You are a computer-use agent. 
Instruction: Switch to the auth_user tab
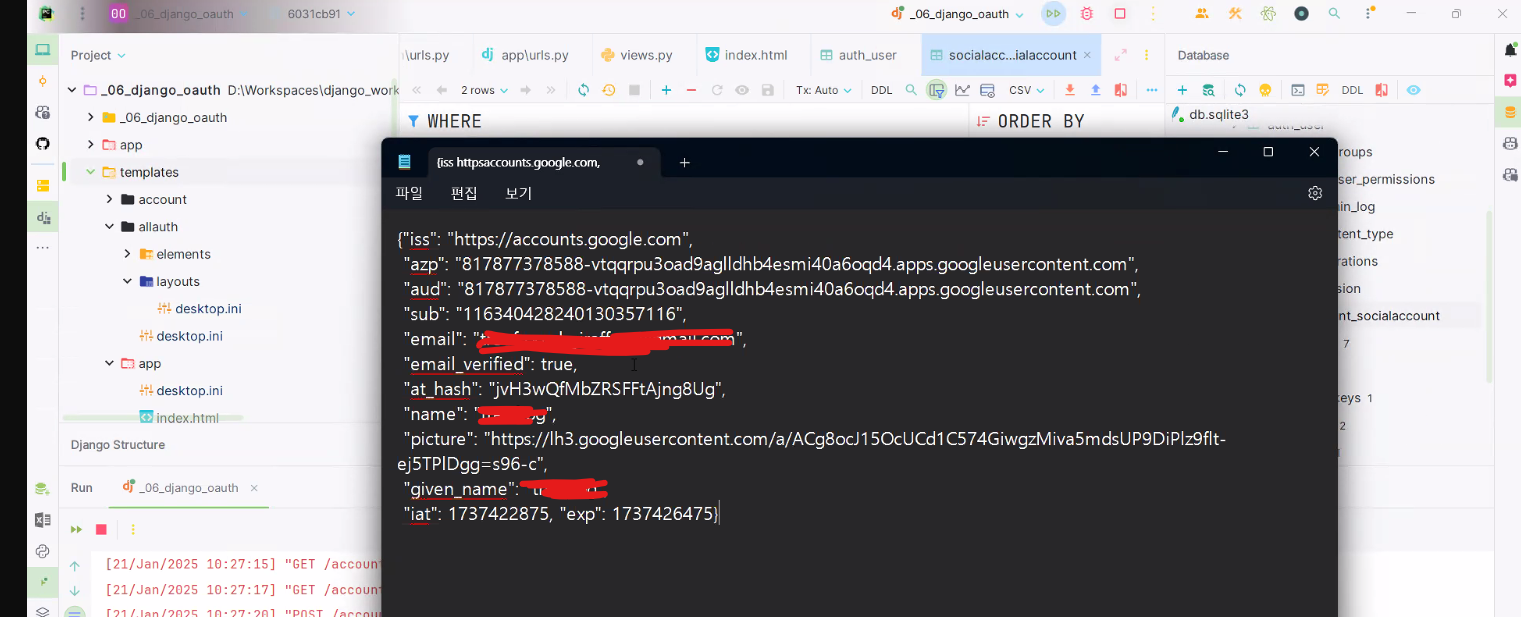pos(858,55)
